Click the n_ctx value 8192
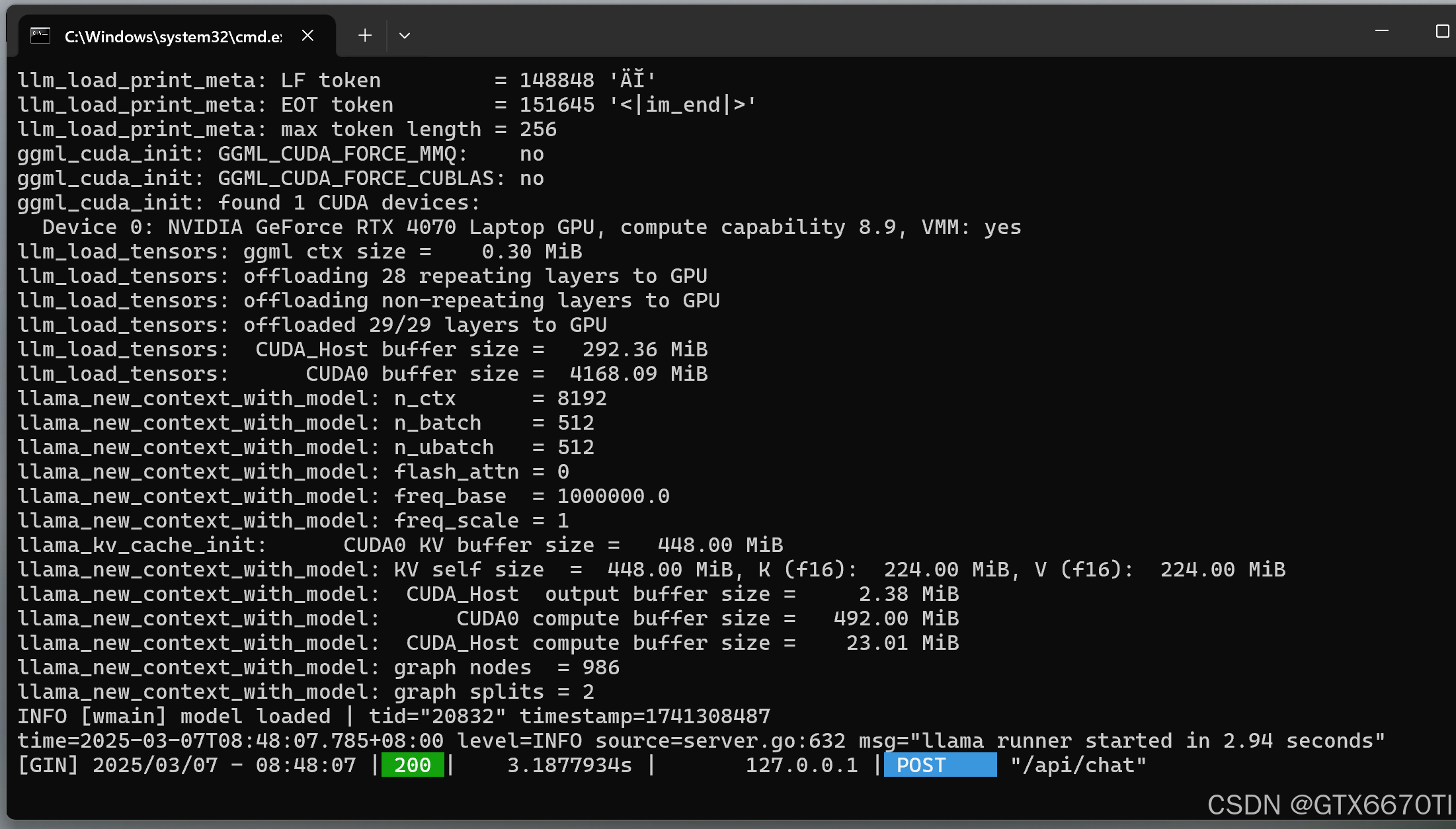Viewport: 1456px width, 829px height. pos(581,399)
